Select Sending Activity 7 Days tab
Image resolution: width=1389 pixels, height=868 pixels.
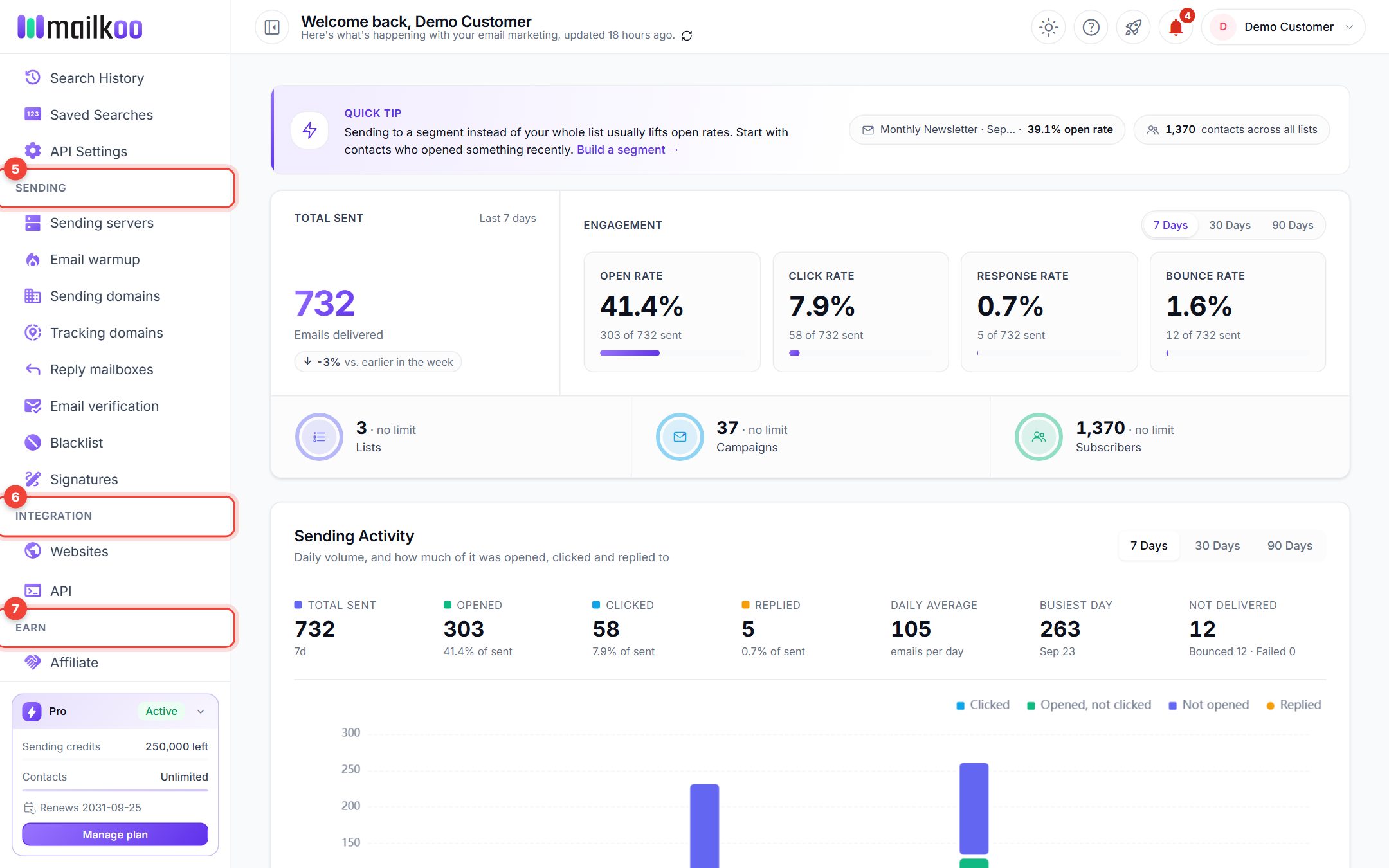1149,545
